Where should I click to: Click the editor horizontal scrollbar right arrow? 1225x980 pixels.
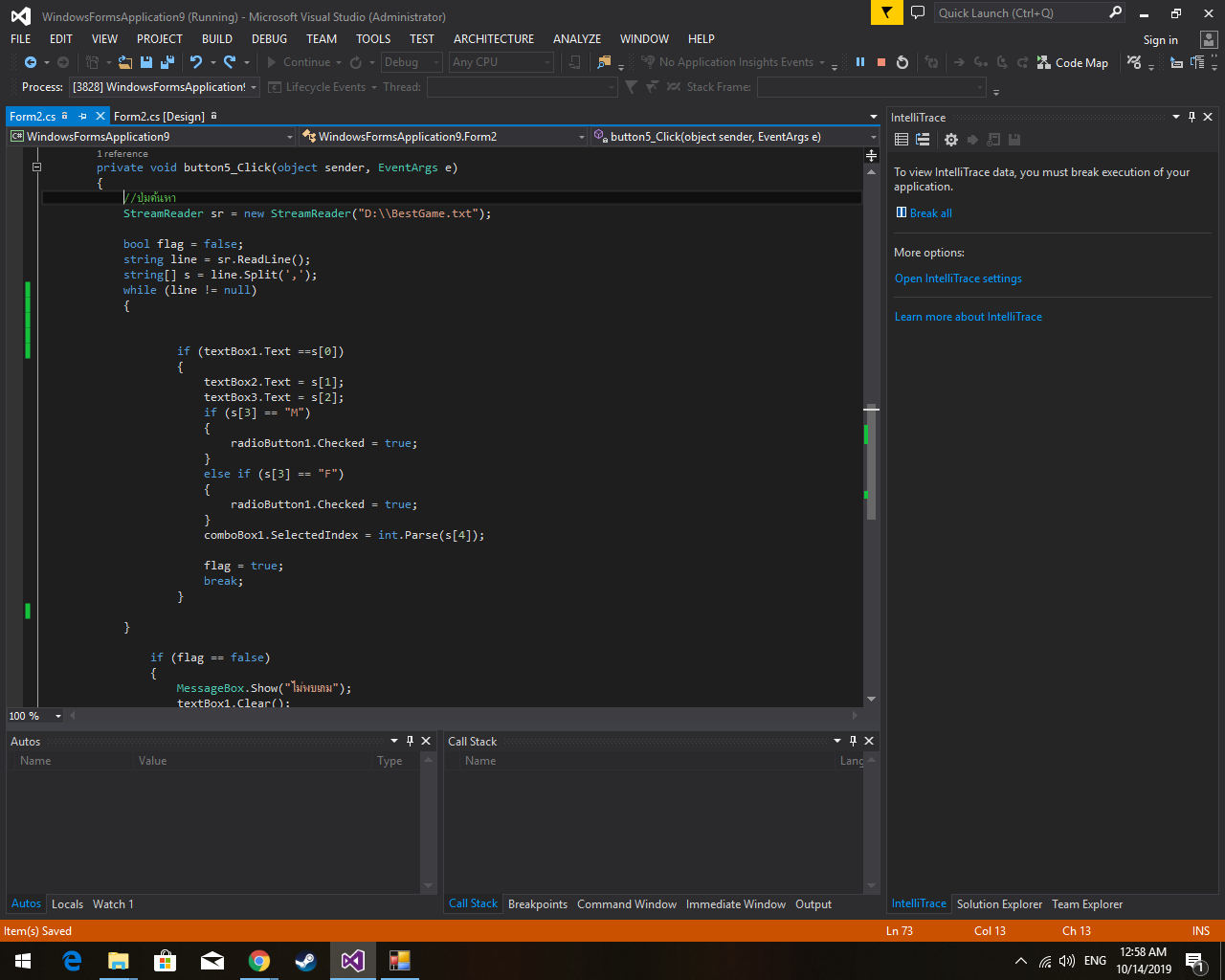pyautogui.click(x=856, y=715)
